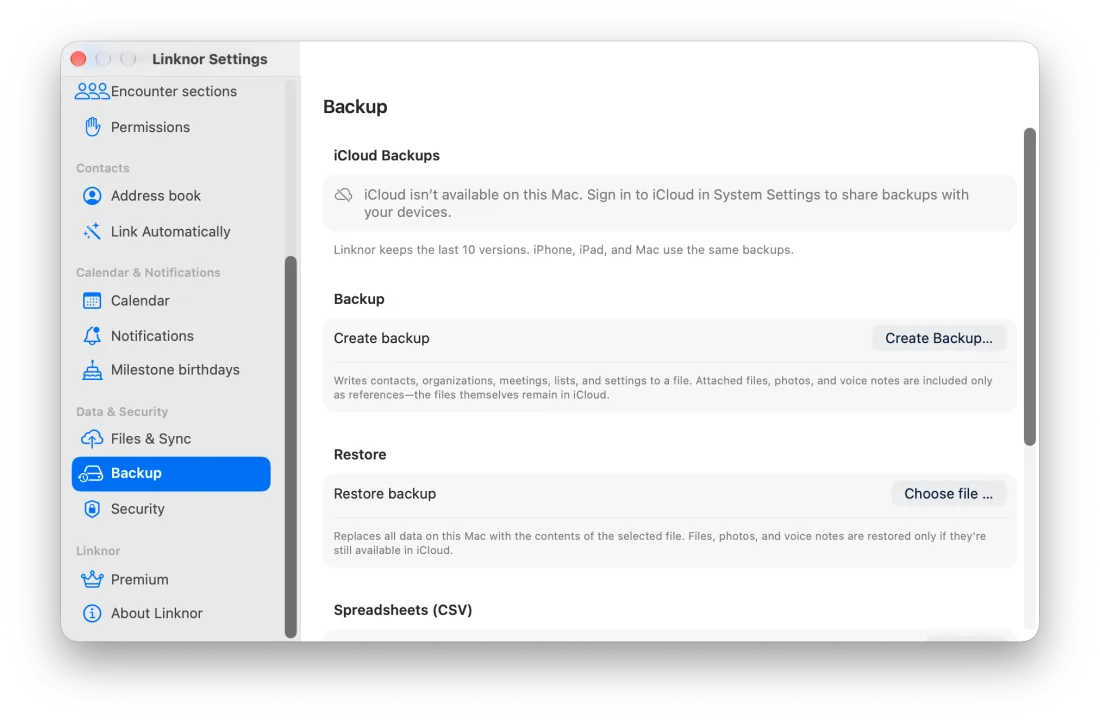This screenshot has height=722, width=1100.
Task: Select Address book in sidebar
Action: tap(171, 196)
